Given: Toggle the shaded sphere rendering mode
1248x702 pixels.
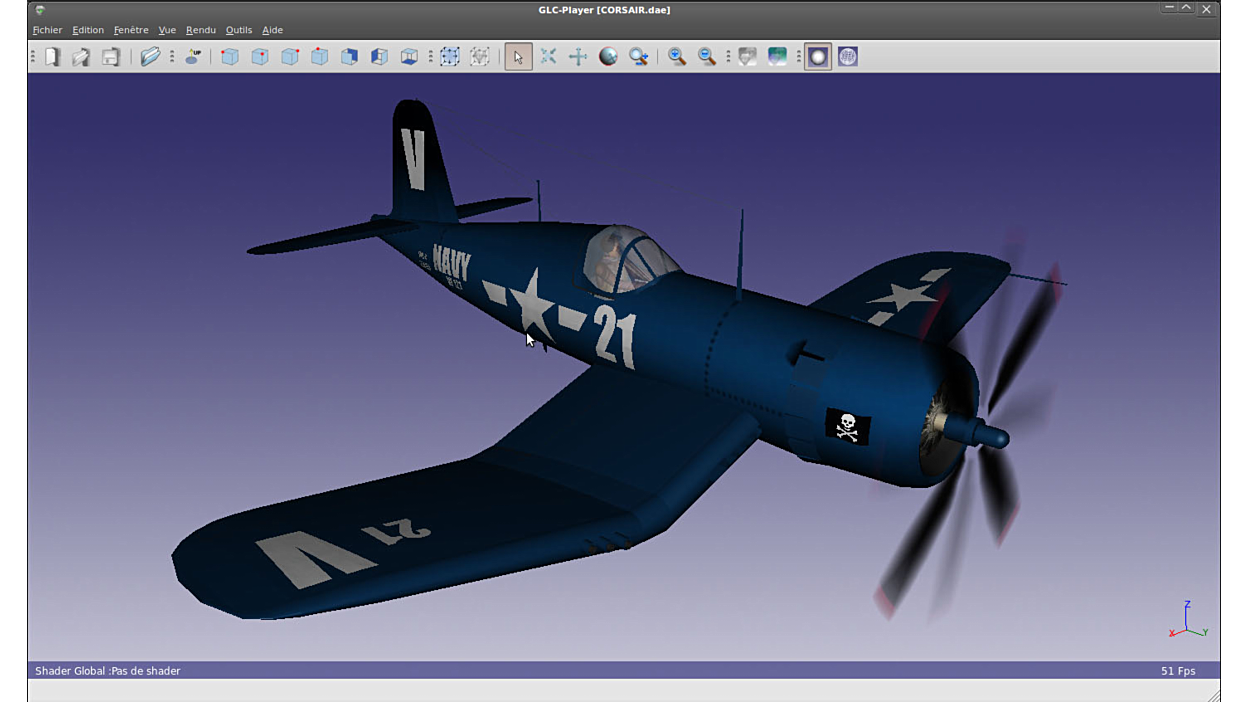Looking at the screenshot, I should [x=818, y=57].
